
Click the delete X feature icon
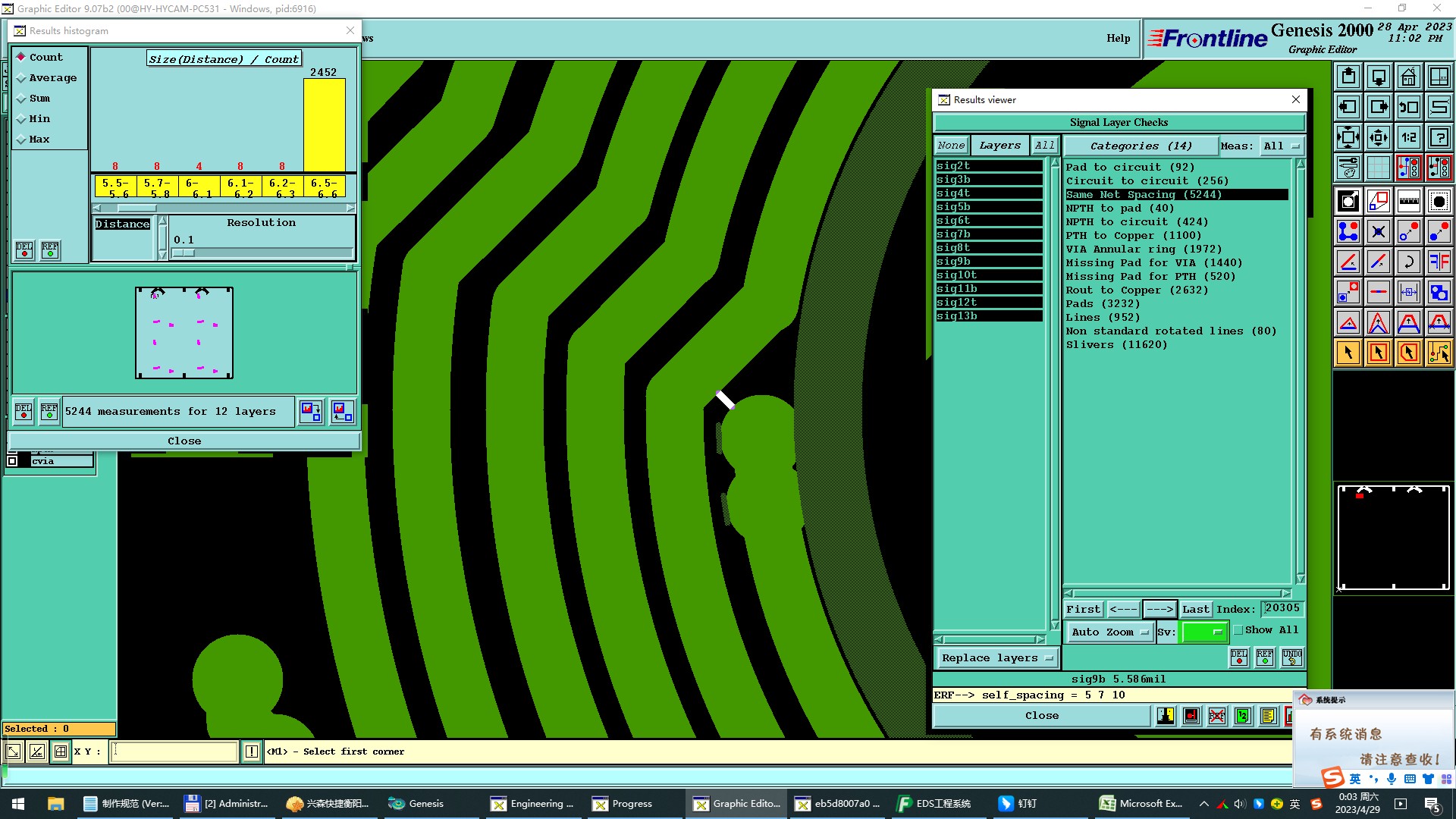[x=1378, y=231]
